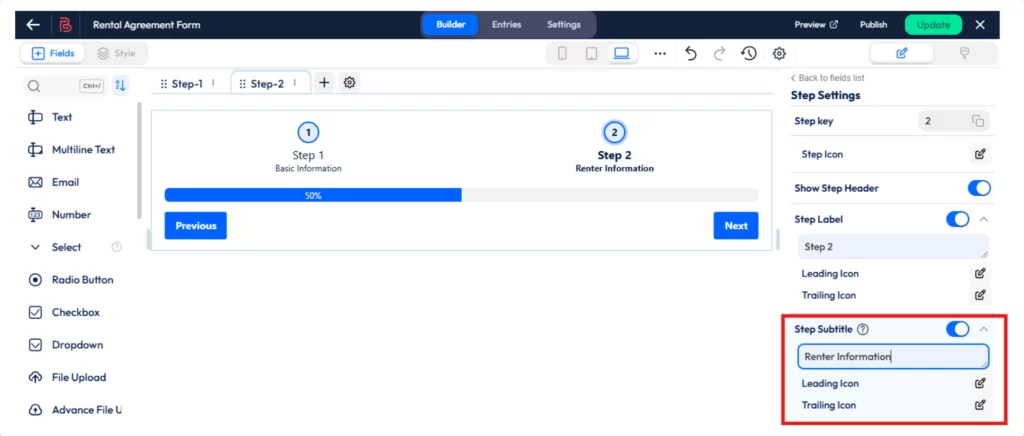1024x436 pixels.
Task: Disable the Step Label toggle
Action: pyautogui.click(x=957, y=219)
